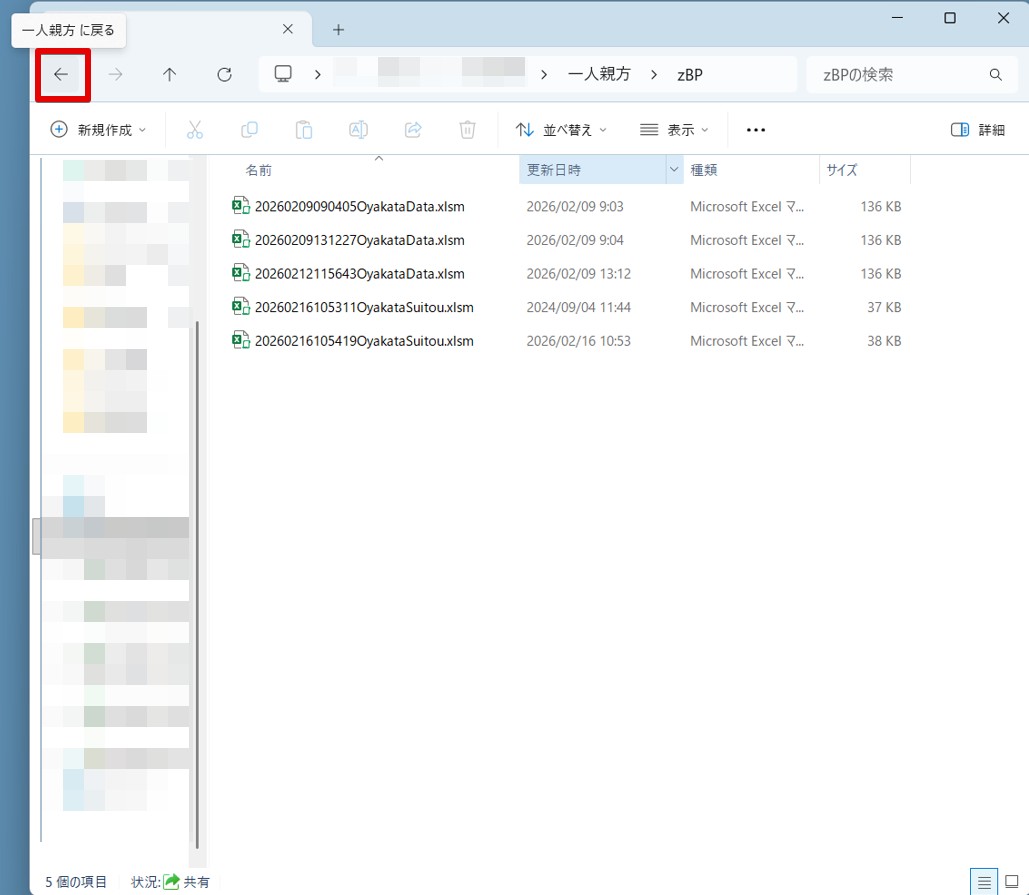Switch to details list view icon

click(984, 882)
